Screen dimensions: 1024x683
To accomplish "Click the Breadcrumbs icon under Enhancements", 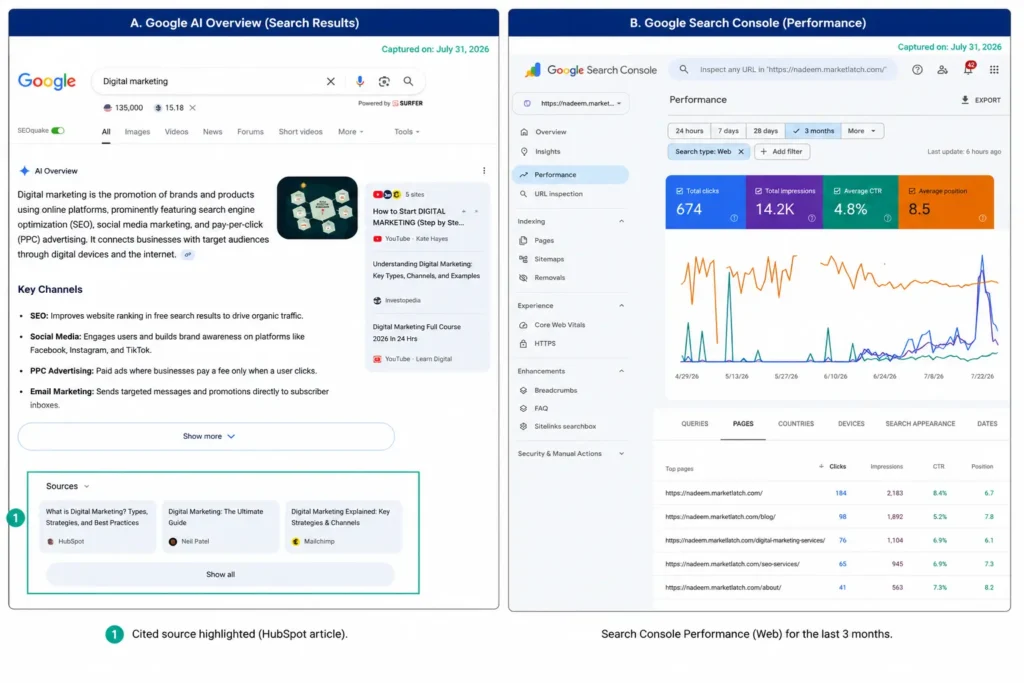I will click(523, 390).
